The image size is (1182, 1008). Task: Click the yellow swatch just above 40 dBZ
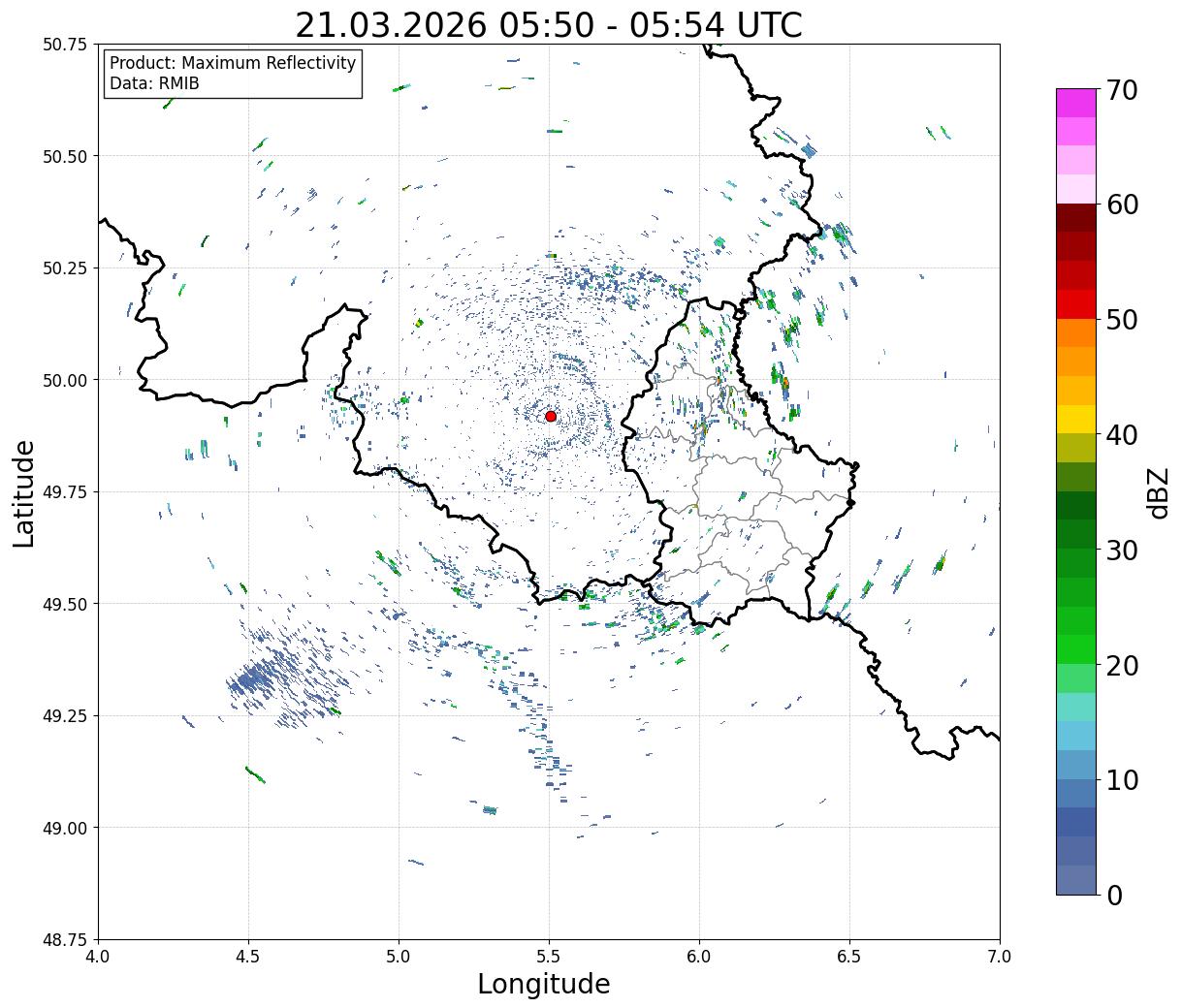pos(1076,419)
